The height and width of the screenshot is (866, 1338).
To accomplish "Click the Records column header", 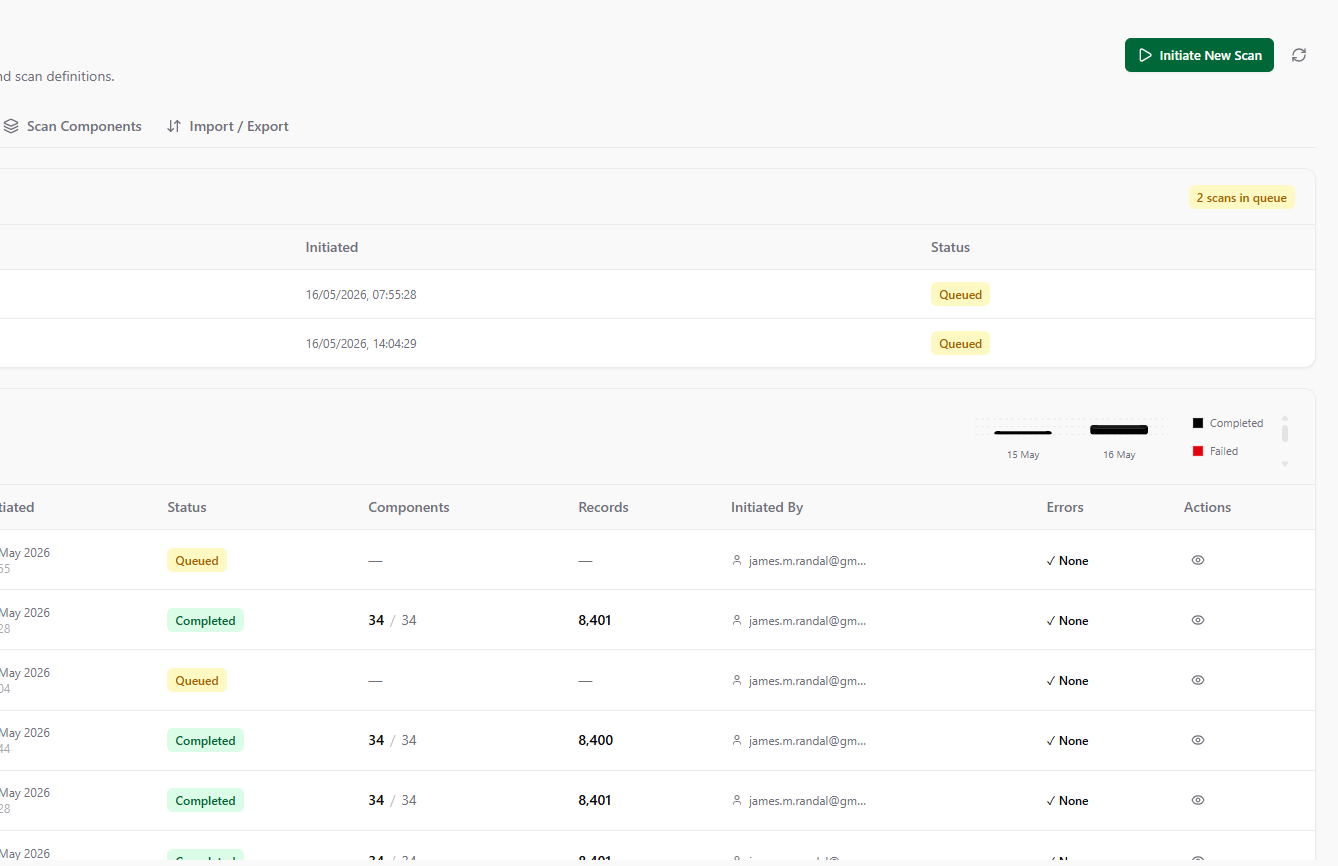I will [603, 507].
